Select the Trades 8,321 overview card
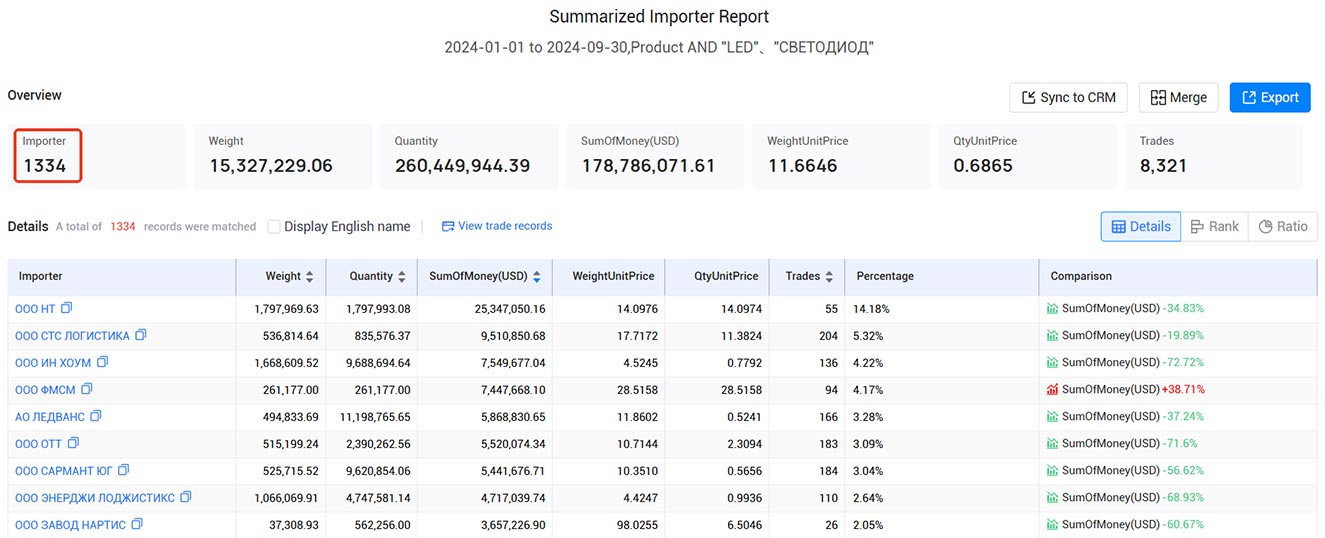This screenshot has width=1325, height=538. (x=1214, y=156)
